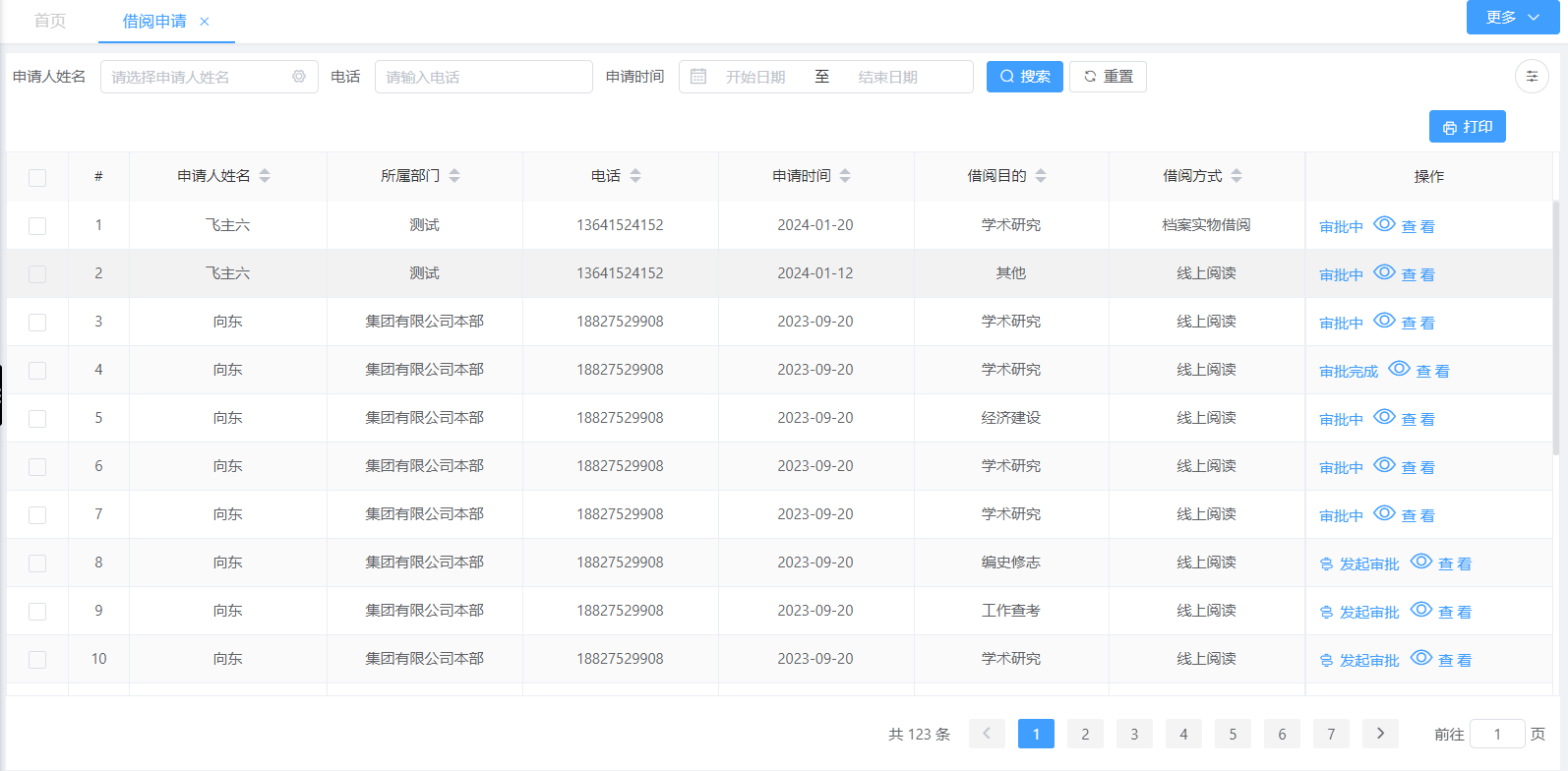Screen dimensions: 1568x771
Task: Go to page 5
Action: [x=1233, y=734]
